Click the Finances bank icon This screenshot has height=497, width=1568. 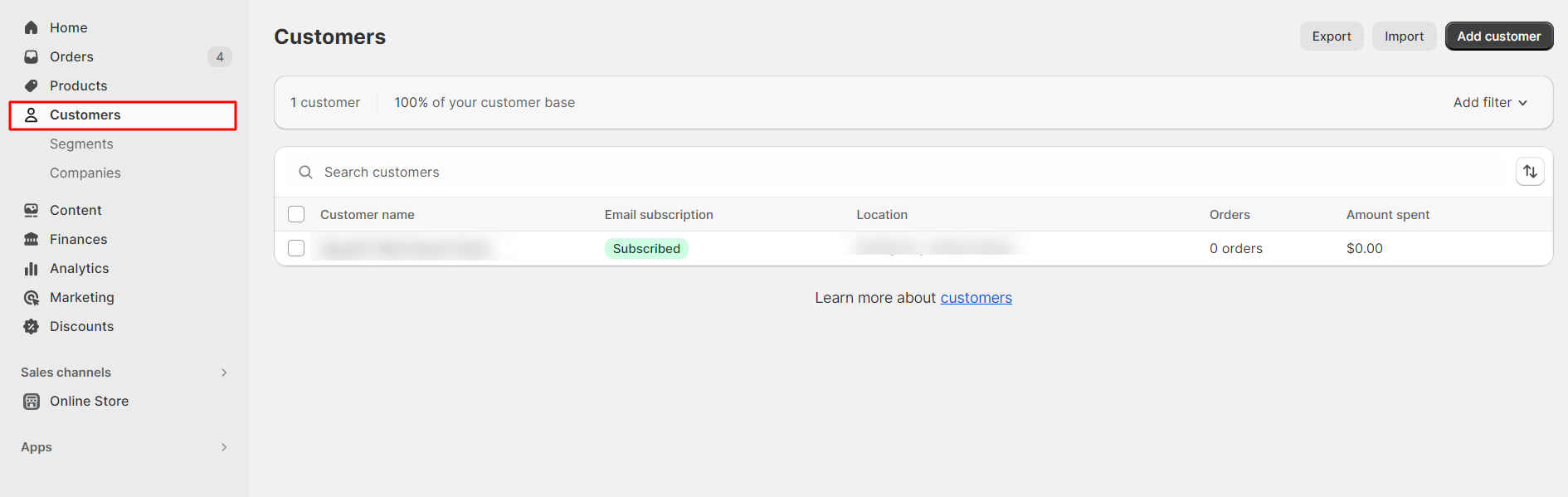coord(32,239)
